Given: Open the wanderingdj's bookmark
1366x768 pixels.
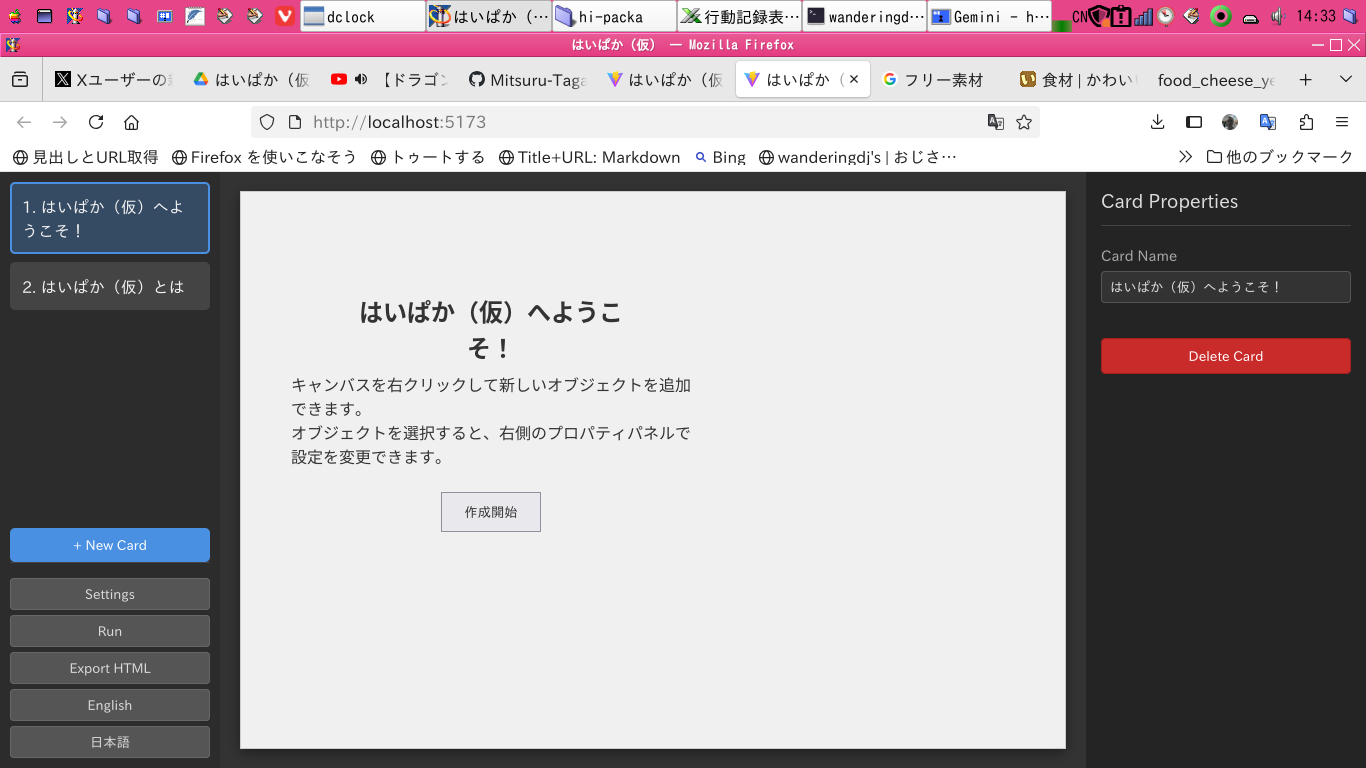Looking at the screenshot, I should [x=858, y=157].
